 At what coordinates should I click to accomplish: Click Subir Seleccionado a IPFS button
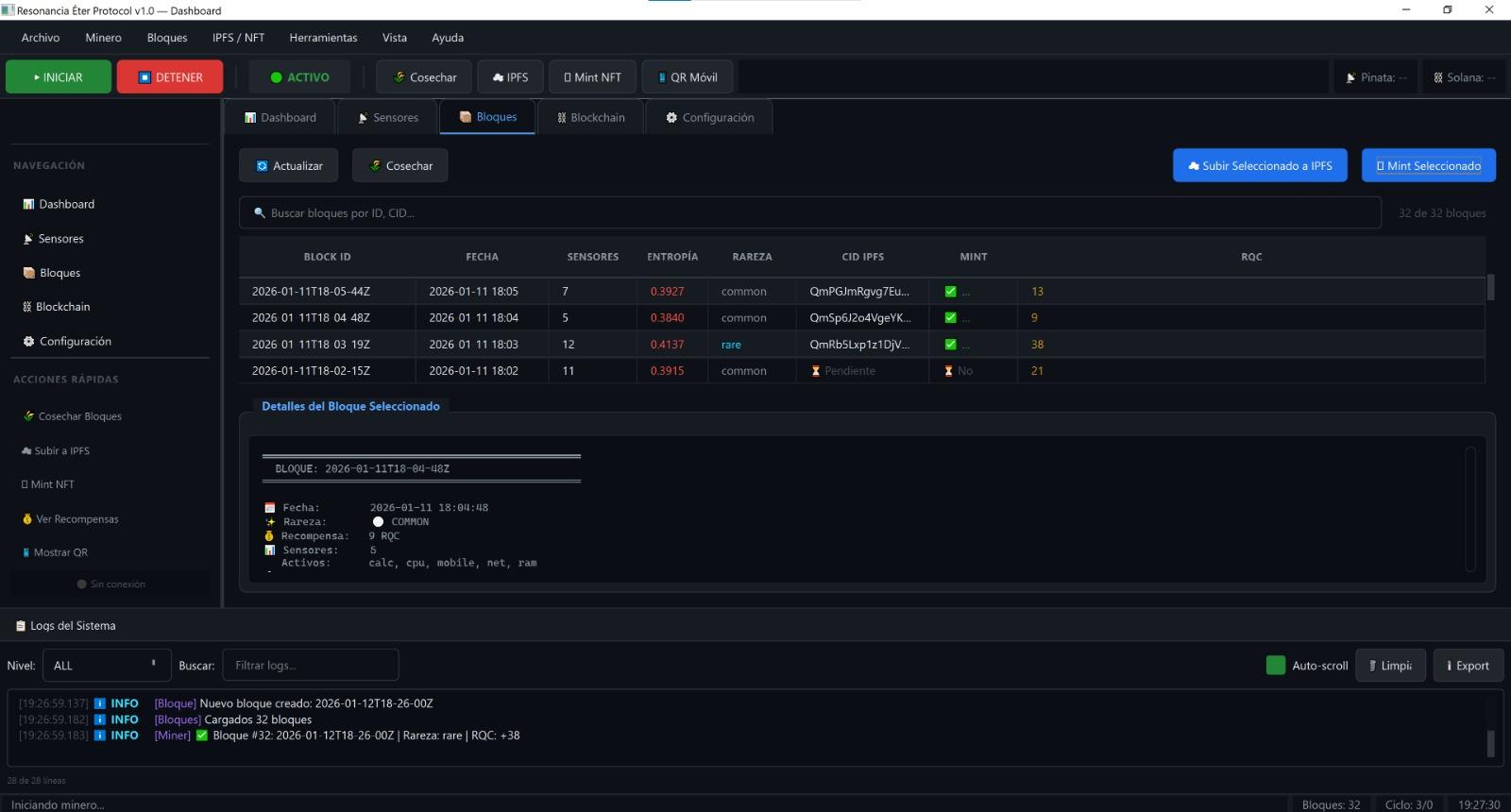click(x=1259, y=166)
